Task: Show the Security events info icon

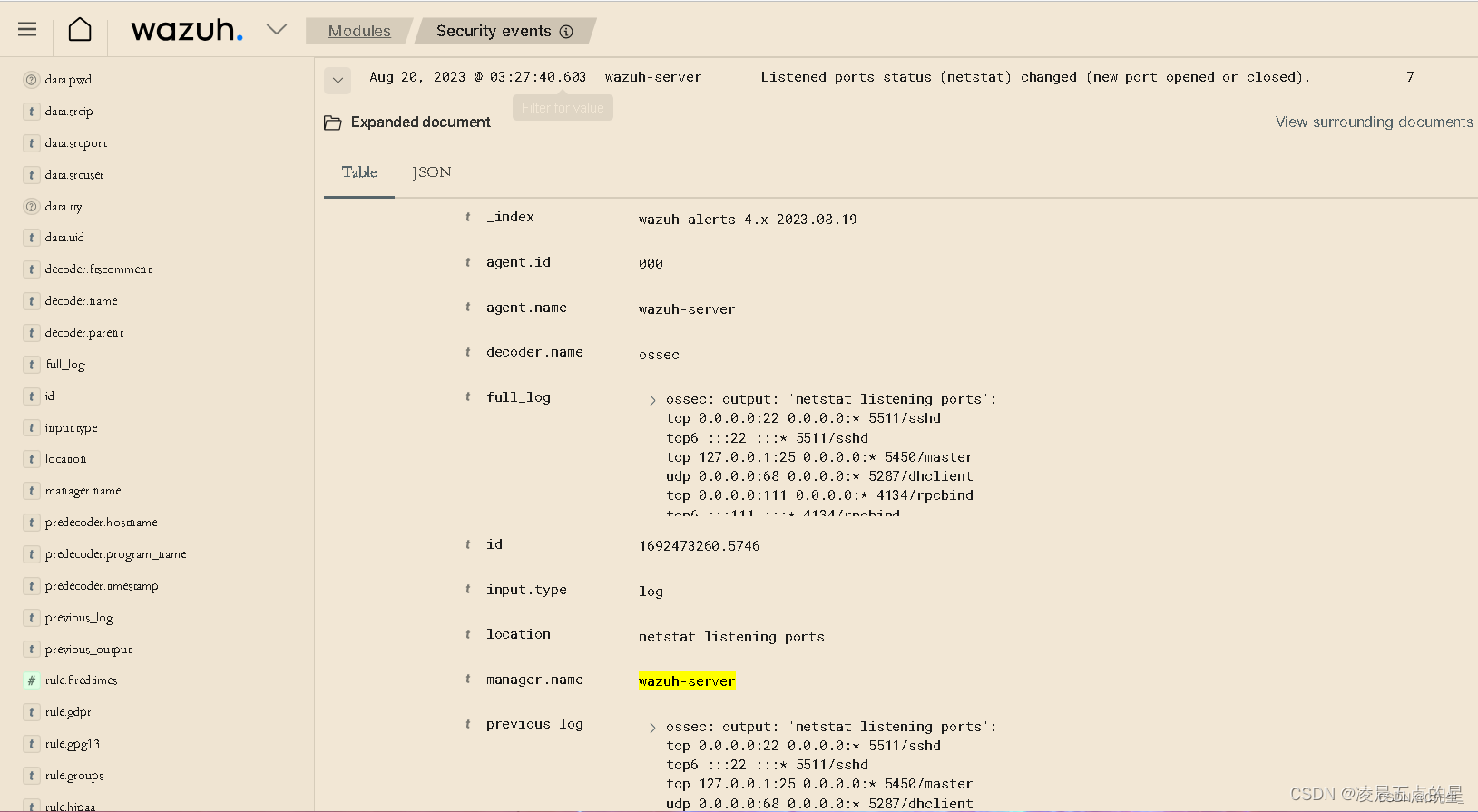Action: pyautogui.click(x=566, y=31)
